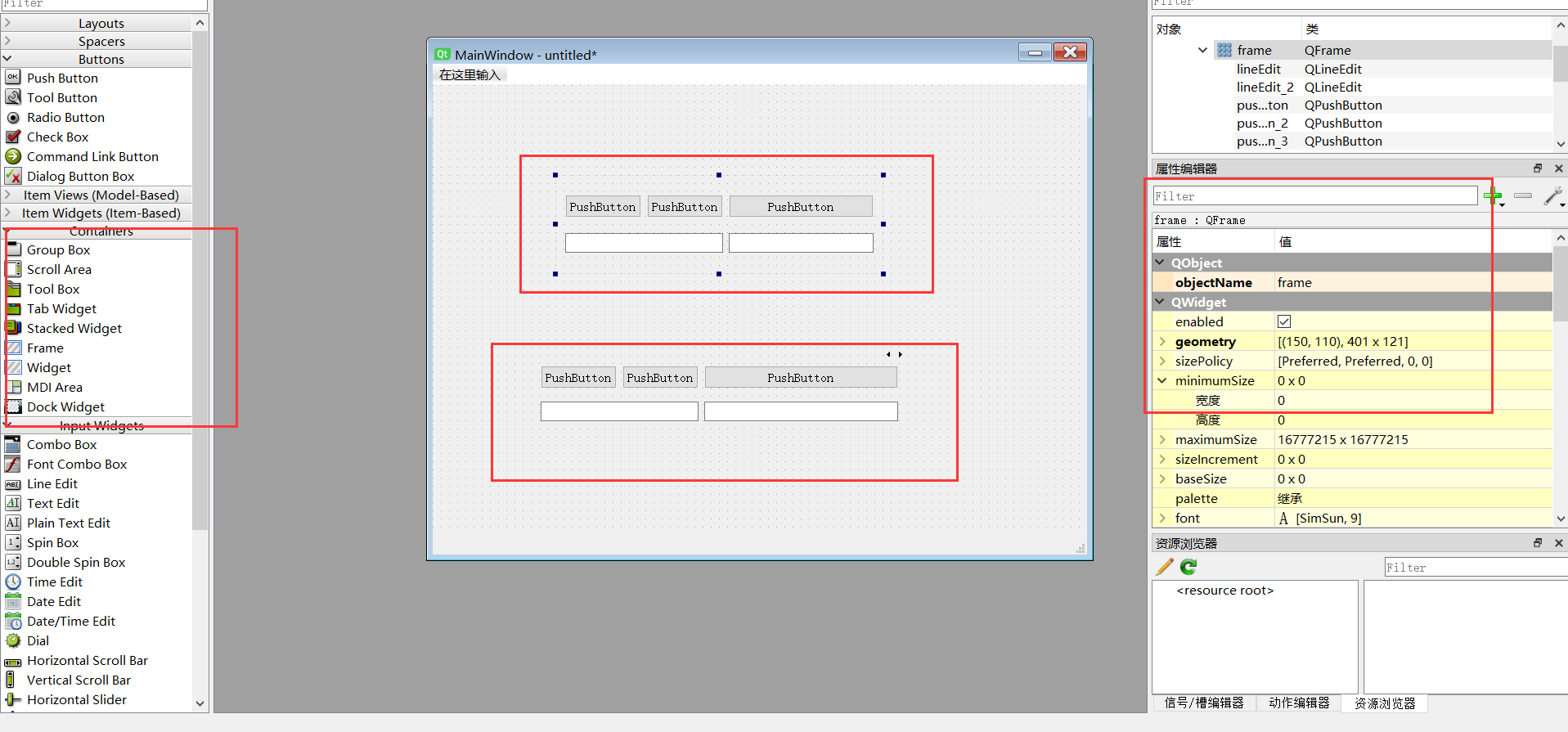Click the resource browser Filter field
This screenshot has height=732, width=1568.
click(1476, 568)
